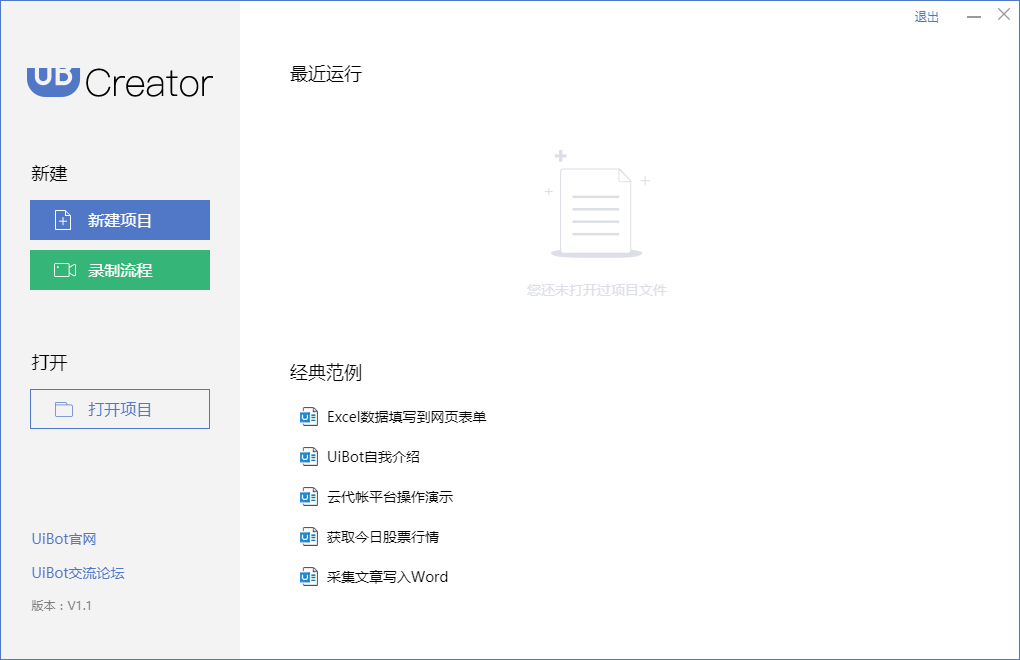Click 退出 to log out
This screenshot has height=660, width=1020.
click(926, 16)
